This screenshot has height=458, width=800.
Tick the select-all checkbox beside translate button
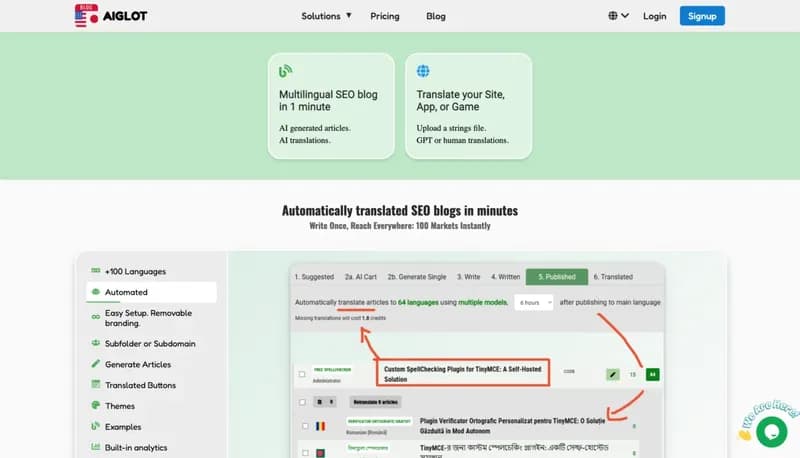click(x=302, y=402)
